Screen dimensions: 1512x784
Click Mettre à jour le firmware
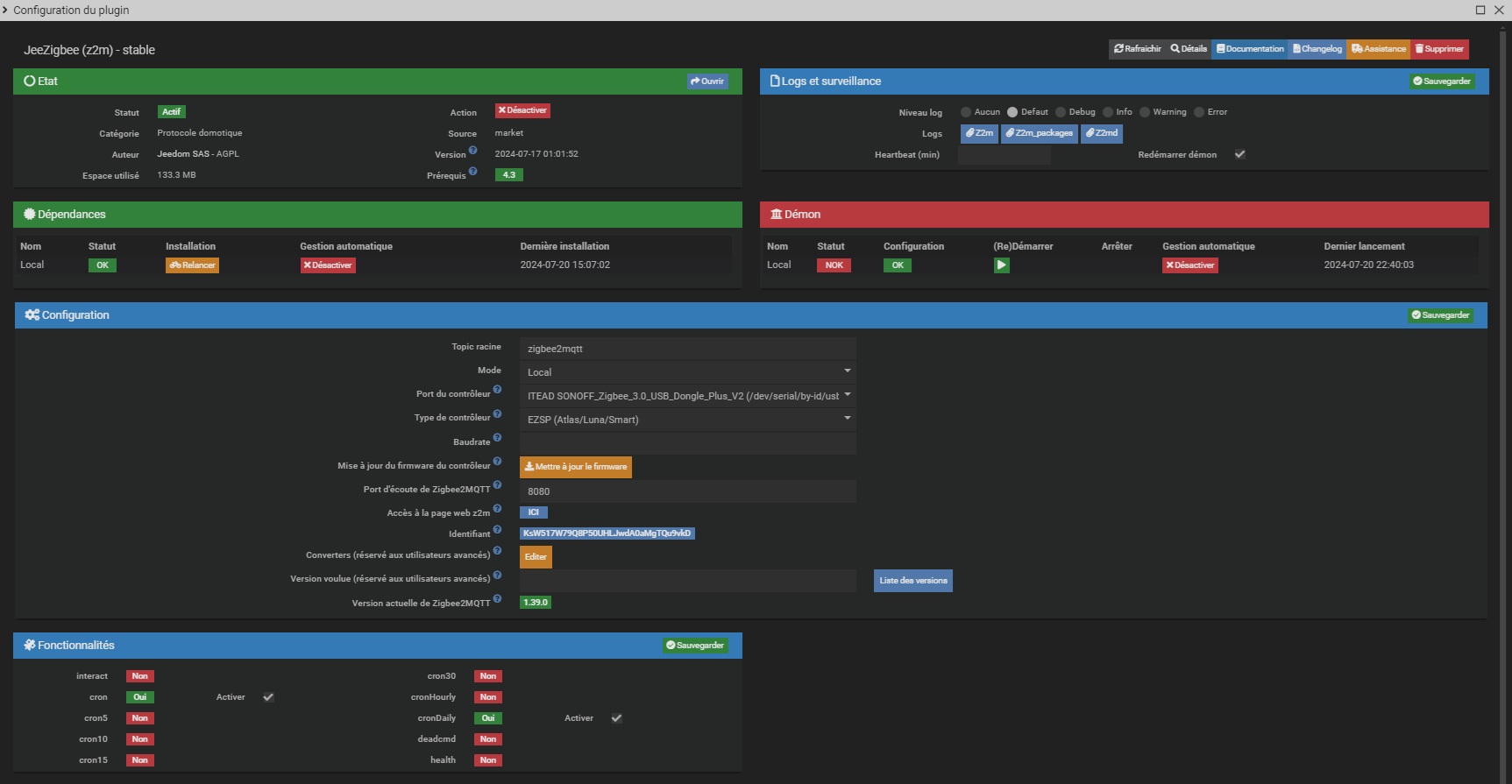575,467
